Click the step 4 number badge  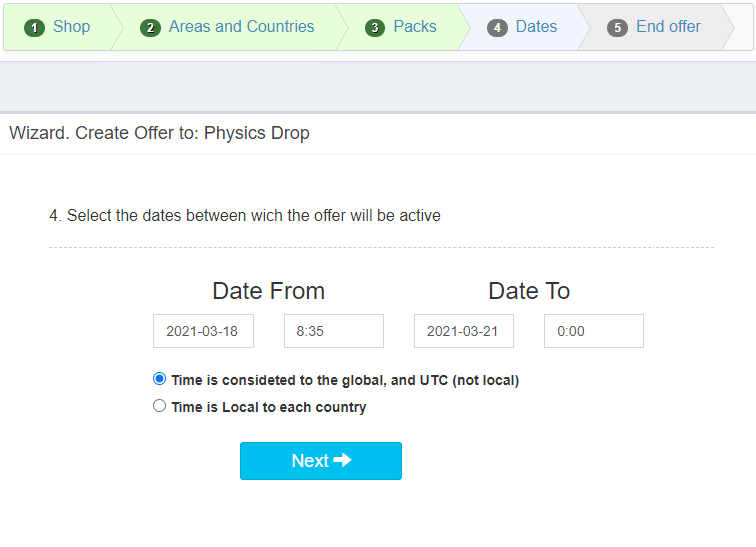[497, 27]
